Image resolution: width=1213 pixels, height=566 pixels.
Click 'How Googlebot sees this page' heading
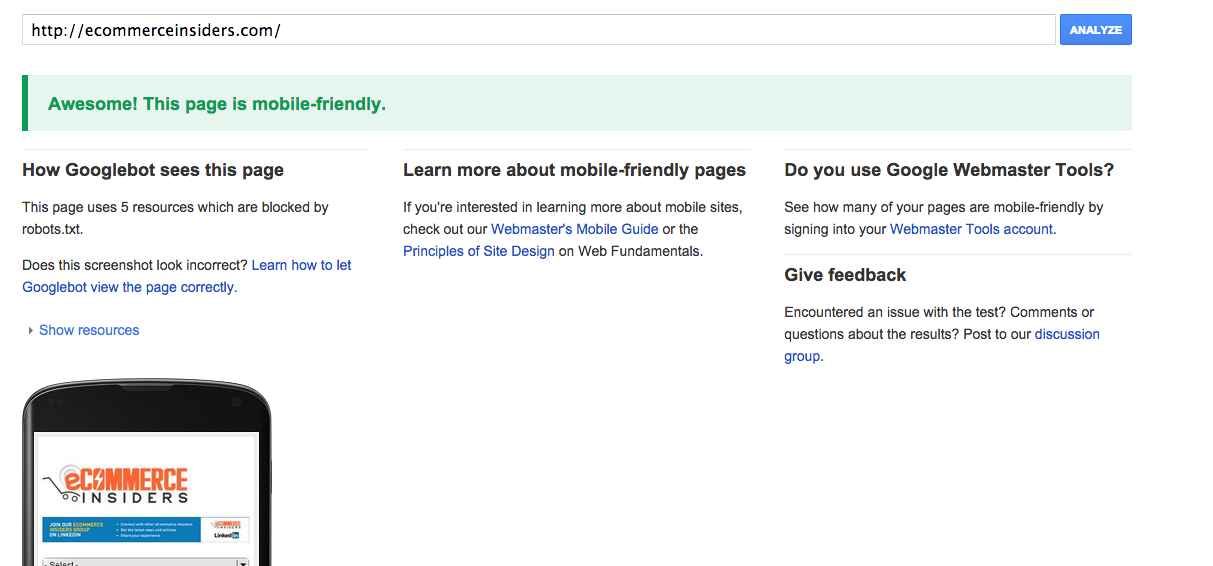pos(153,170)
